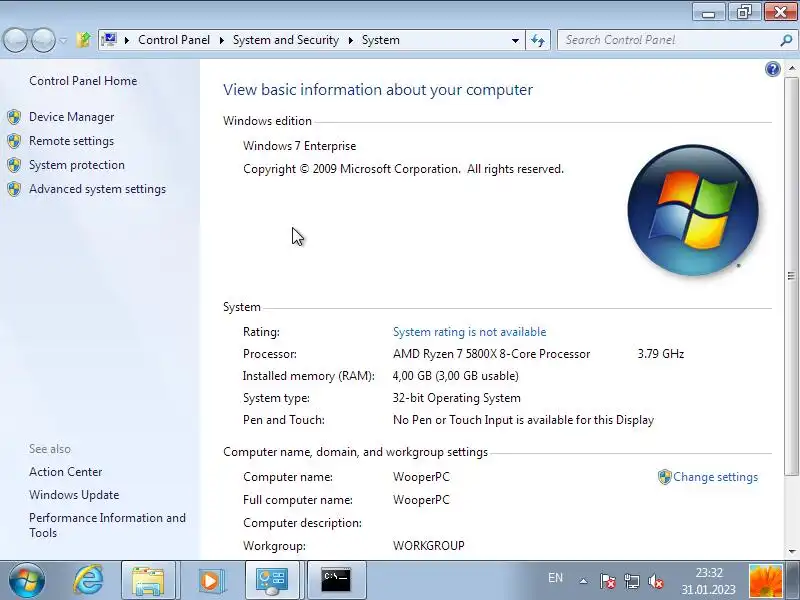
Task: Open Windows Explorer folder icon in taskbar
Action: 148,580
